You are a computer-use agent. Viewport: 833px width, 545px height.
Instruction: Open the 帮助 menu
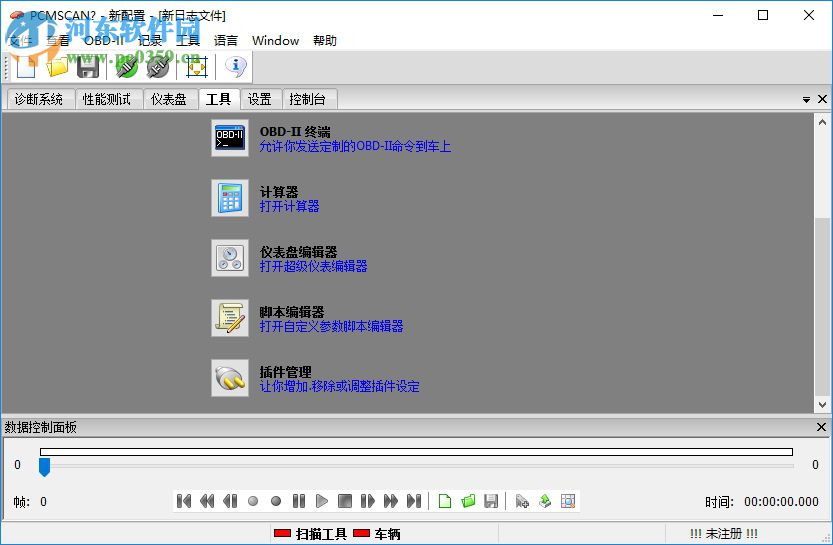[x=325, y=40]
